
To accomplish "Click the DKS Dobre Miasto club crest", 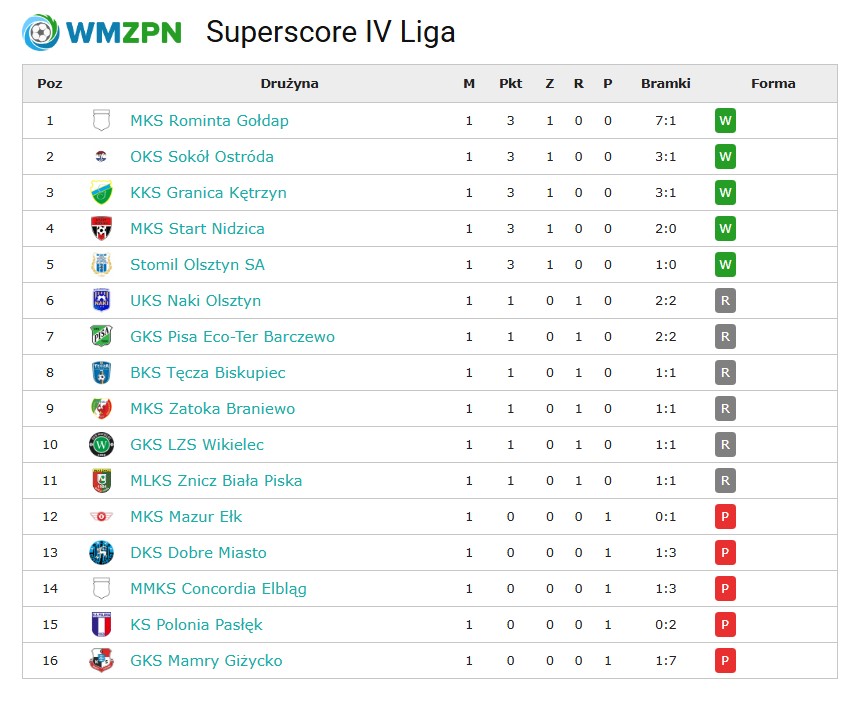I will coord(101,552).
